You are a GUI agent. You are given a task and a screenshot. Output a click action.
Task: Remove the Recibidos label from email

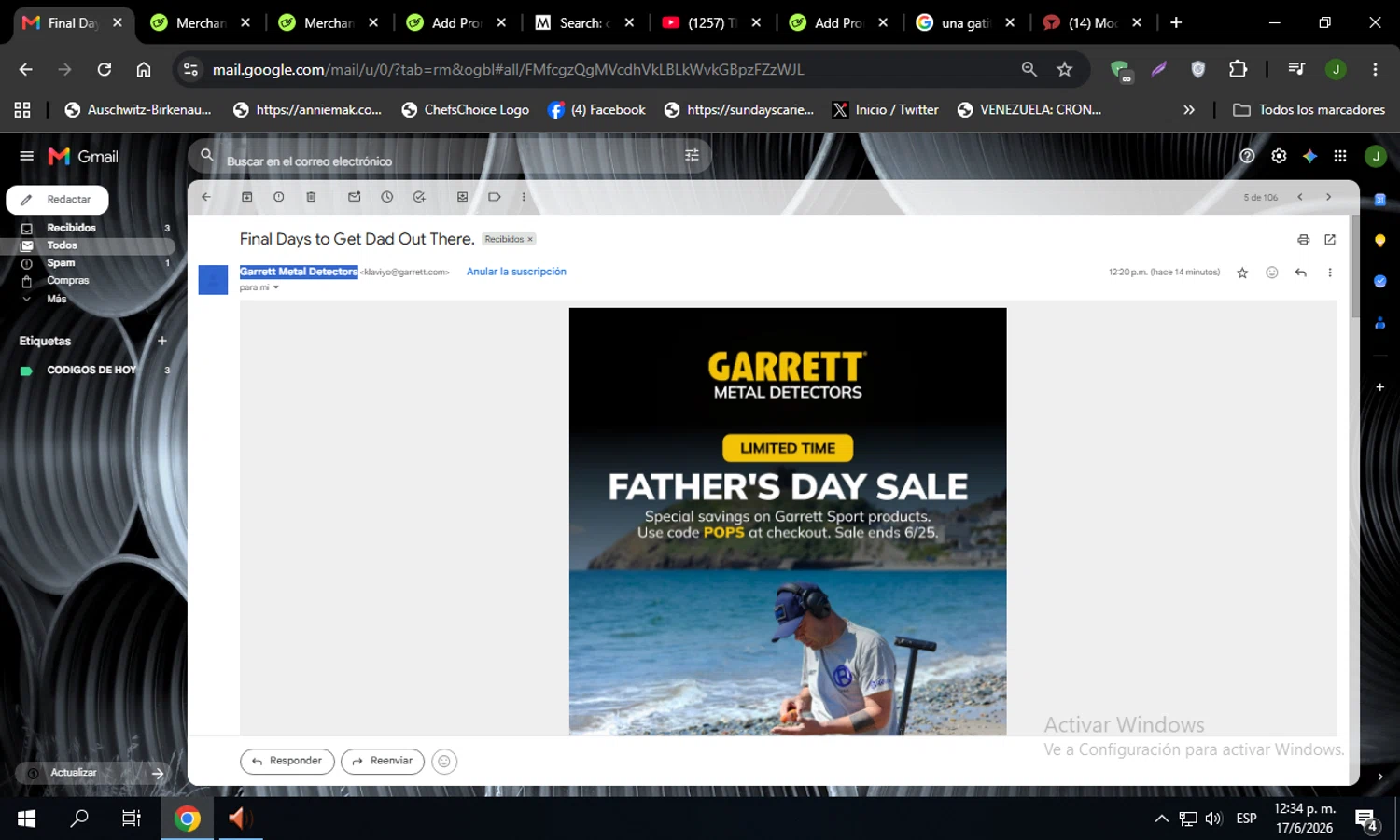530,239
